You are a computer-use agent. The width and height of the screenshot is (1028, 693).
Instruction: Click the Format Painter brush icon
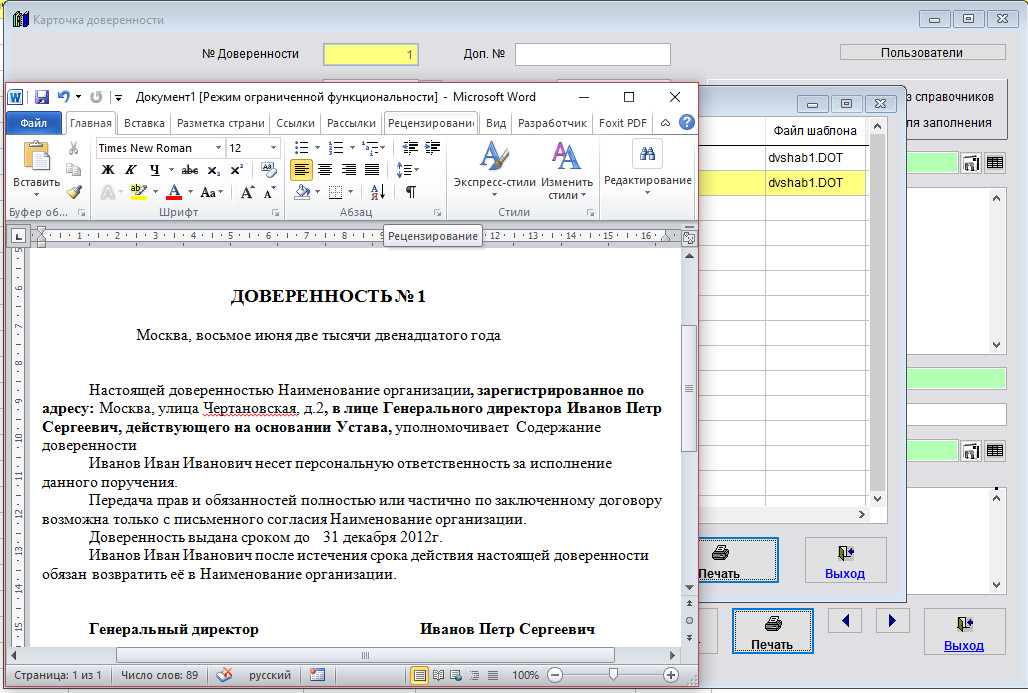pyautogui.click(x=73, y=191)
